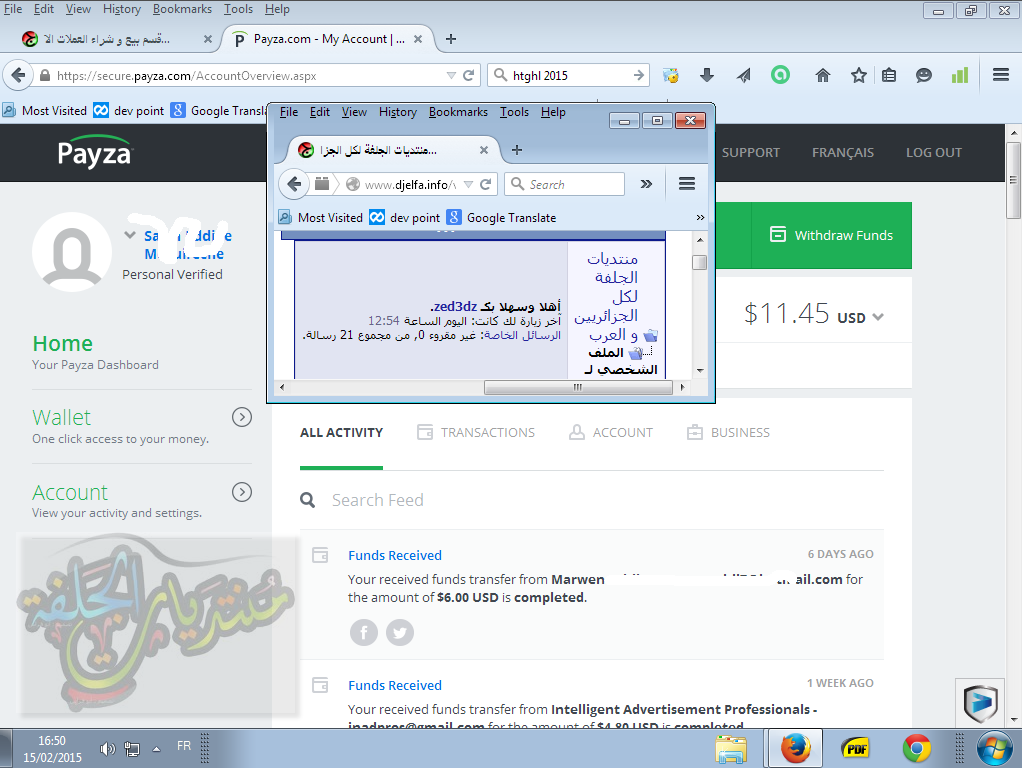Open Firefox from the taskbar
Viewport: 1022px width, 768px height.
point(795,748)
